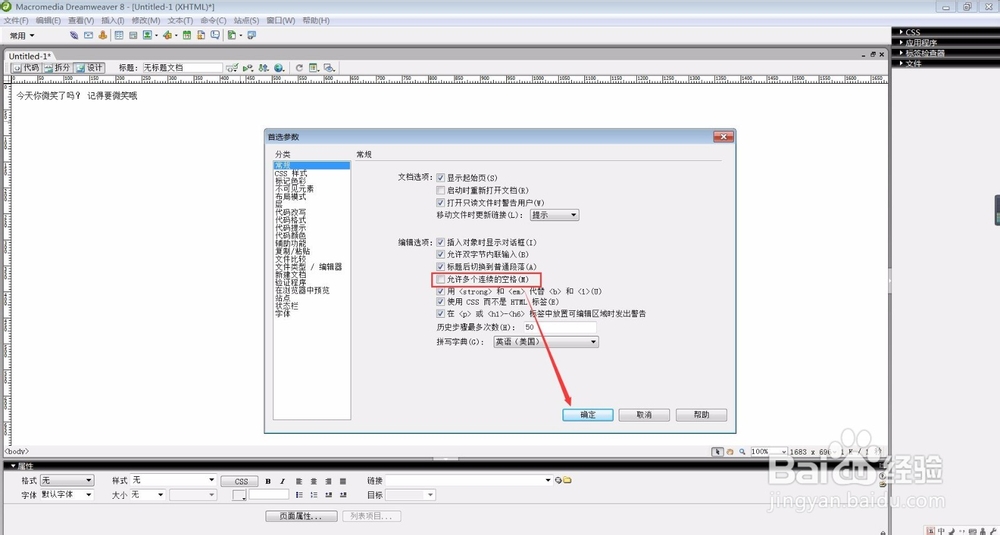Click 确定 button in preferences dialog

(x=588, y=414)
